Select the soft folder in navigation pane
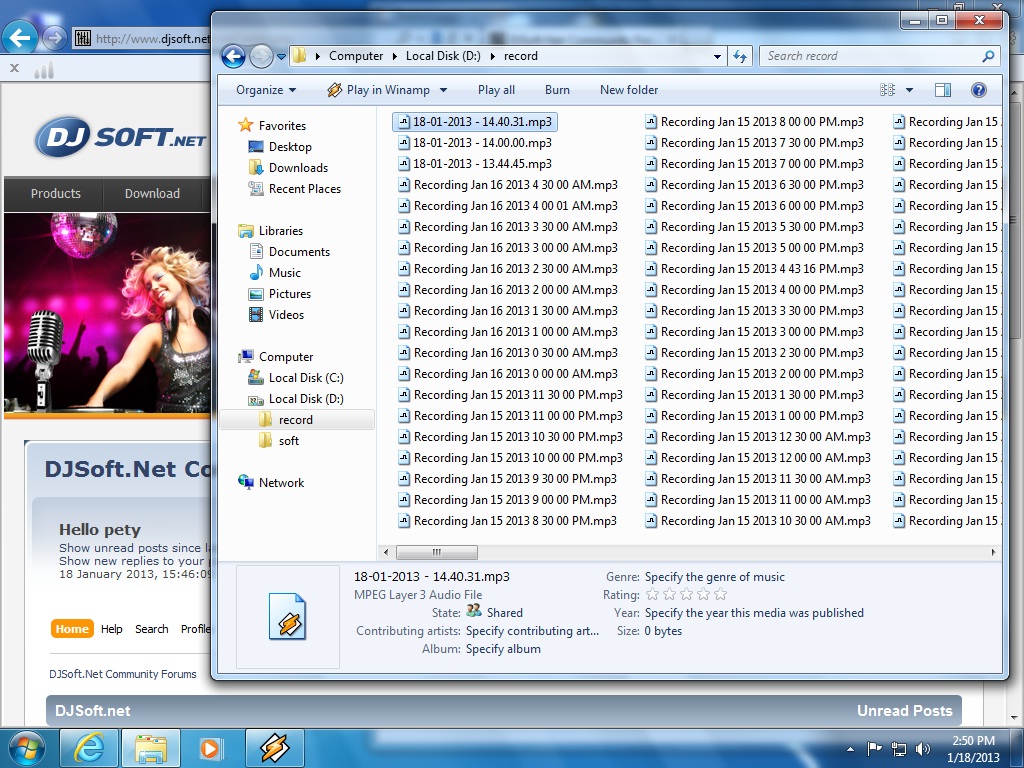 (289, 441)
